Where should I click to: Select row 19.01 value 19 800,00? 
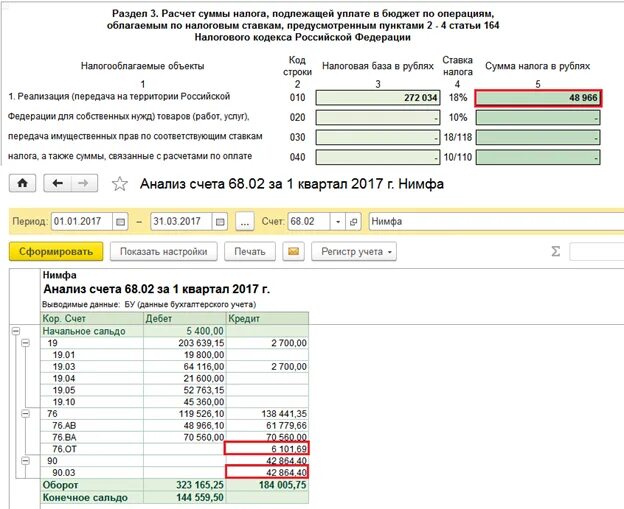[x=185, y=355]
